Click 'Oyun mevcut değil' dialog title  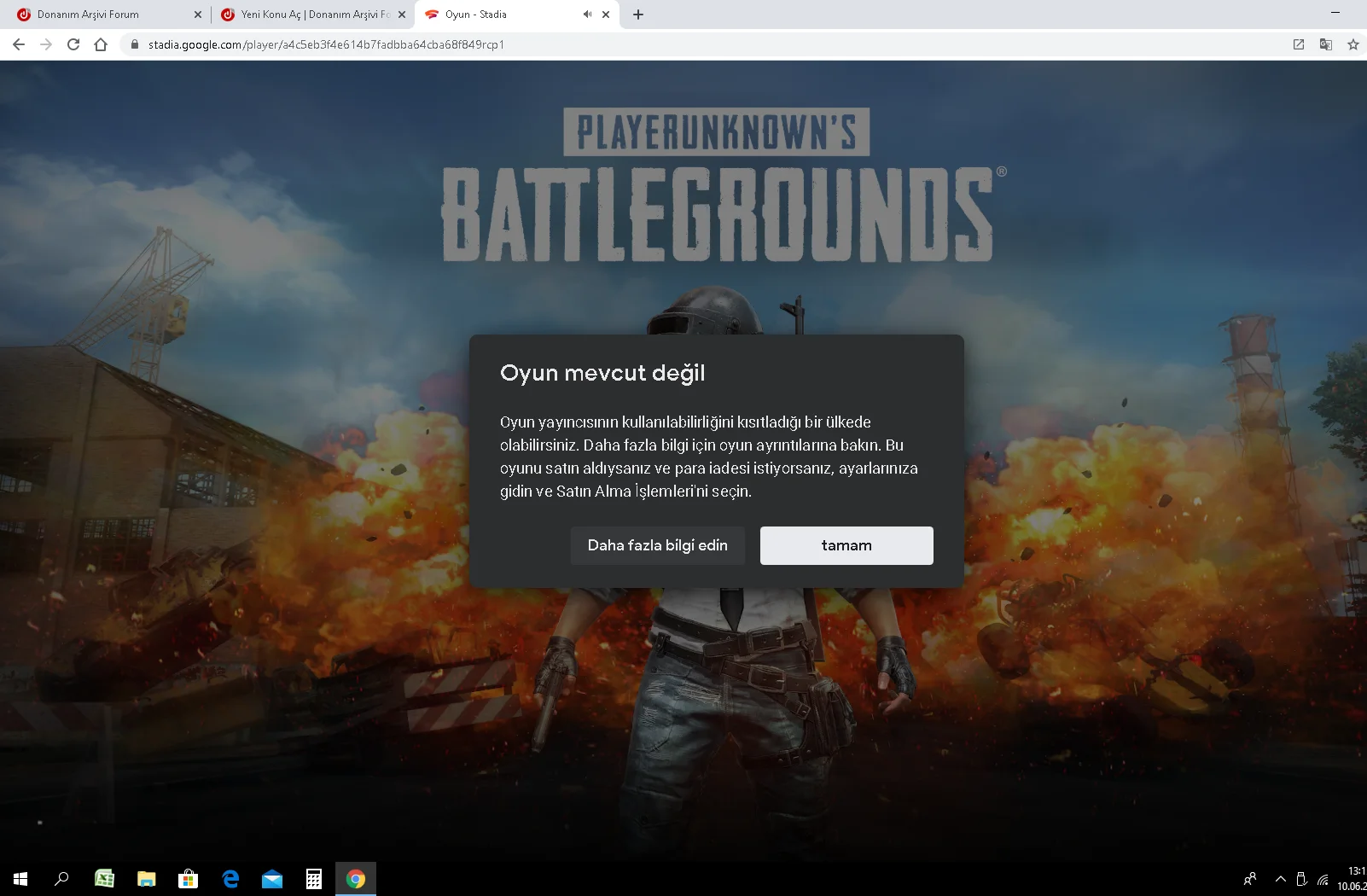[x=602, y=373]
